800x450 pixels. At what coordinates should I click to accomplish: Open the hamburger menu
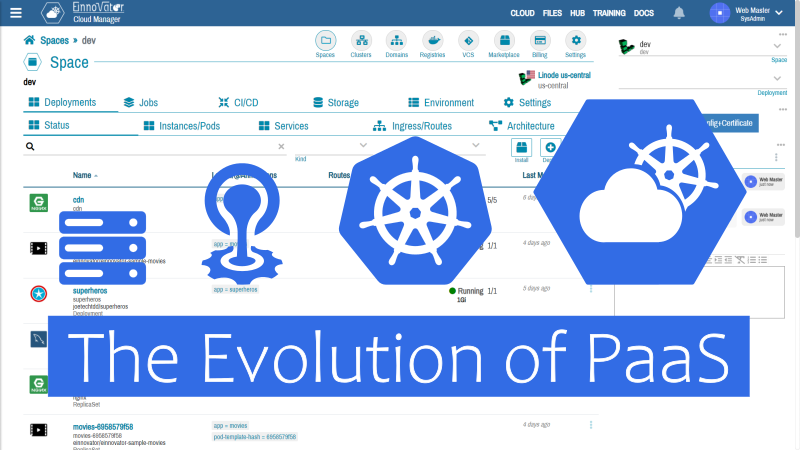tap(16, 13)
